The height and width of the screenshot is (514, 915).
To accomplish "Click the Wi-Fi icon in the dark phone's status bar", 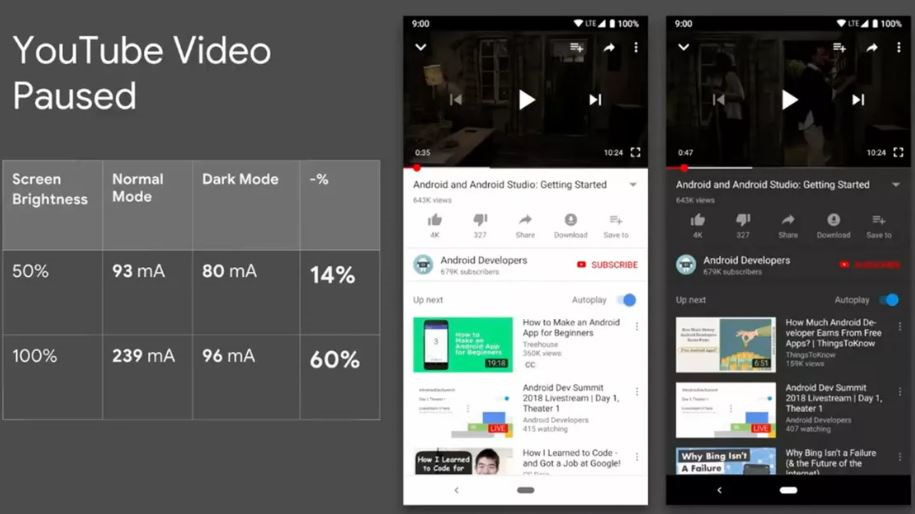I will (x=841, y=23).
